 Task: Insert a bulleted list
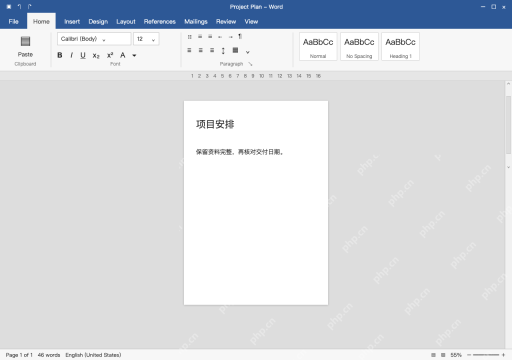click(x=190, y=37)
